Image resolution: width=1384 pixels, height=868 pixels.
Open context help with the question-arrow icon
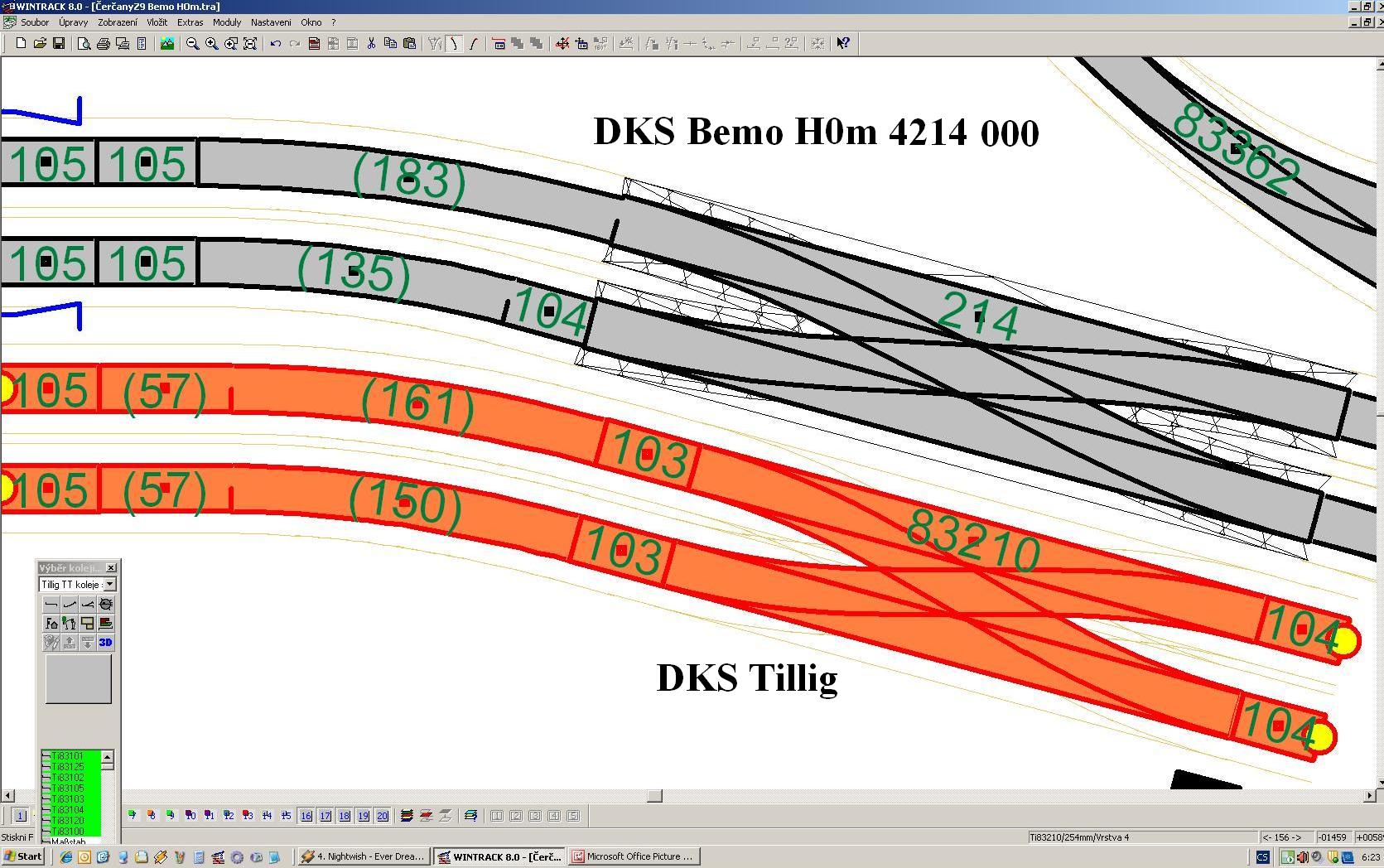[x=843, y=44]
